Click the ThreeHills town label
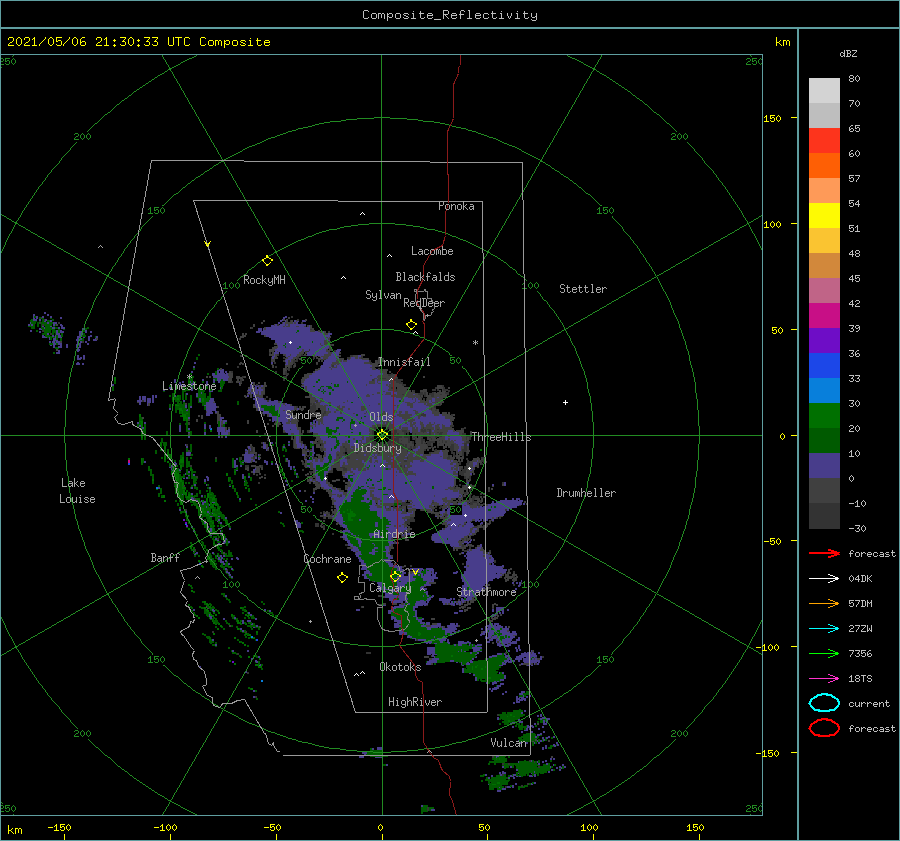 [501, 437]
